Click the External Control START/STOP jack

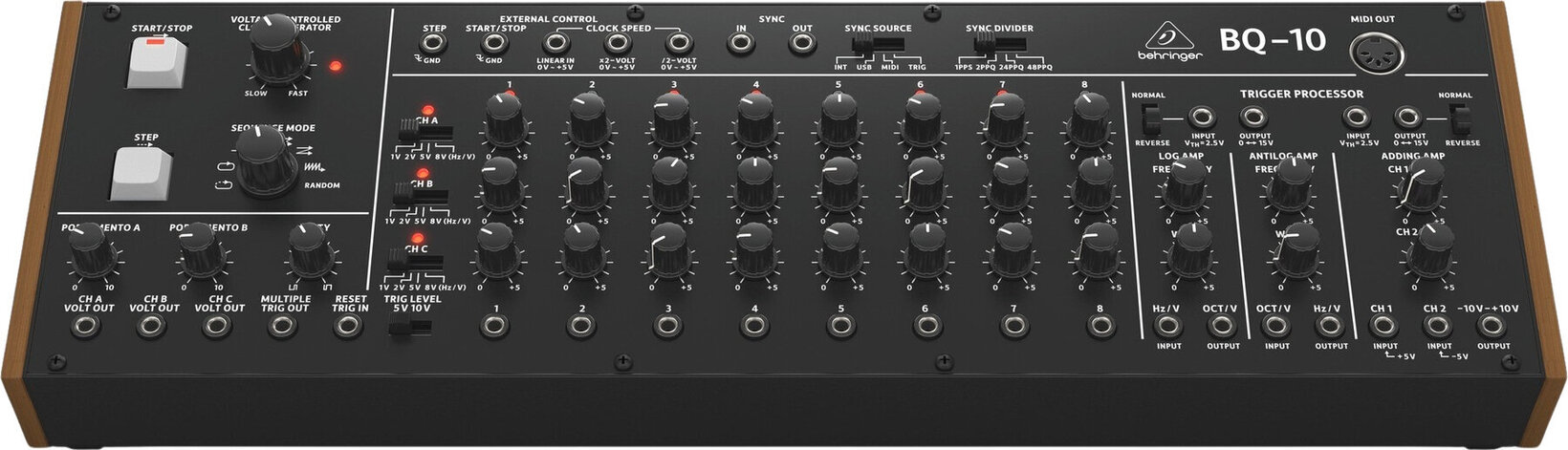494,42
